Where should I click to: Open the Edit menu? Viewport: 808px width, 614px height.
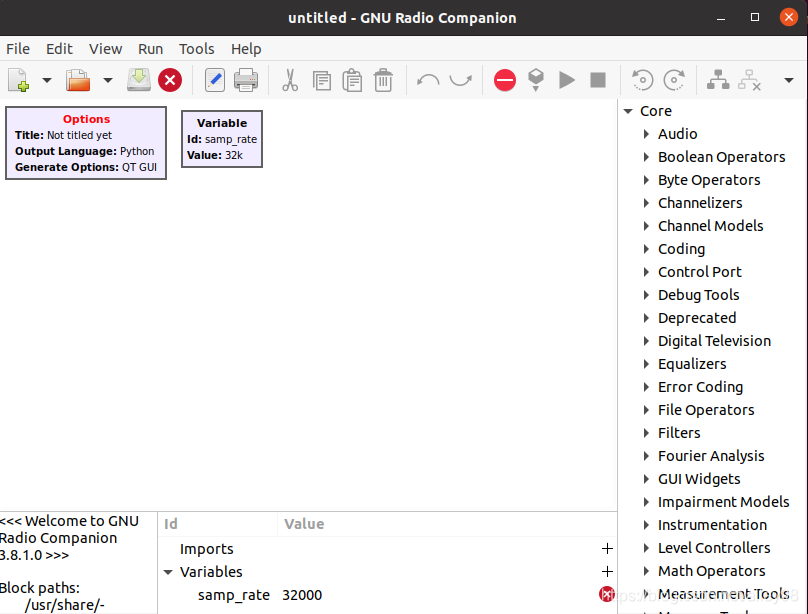tap(59, 49)
